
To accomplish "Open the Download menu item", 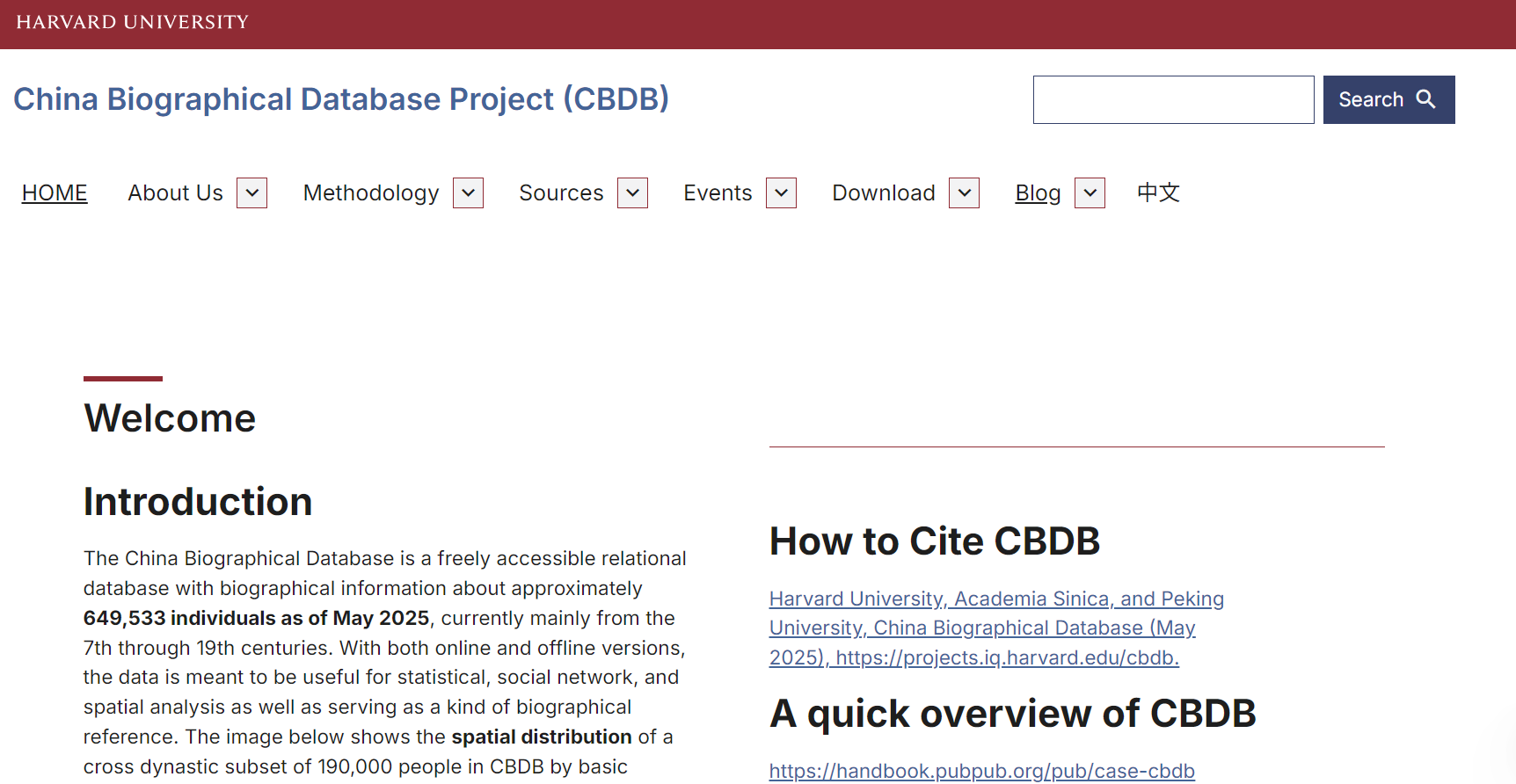I will (x=883, y=193).
